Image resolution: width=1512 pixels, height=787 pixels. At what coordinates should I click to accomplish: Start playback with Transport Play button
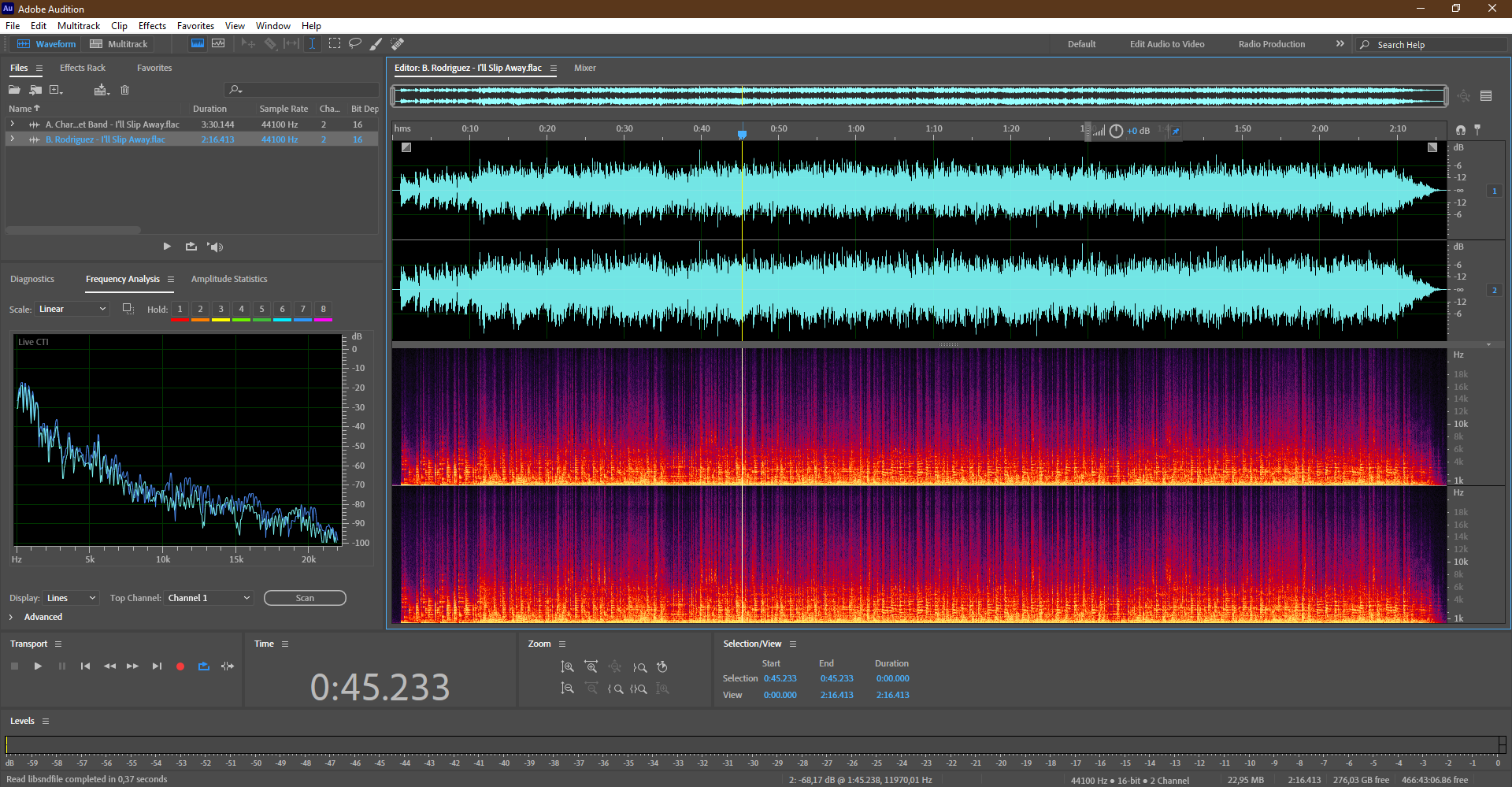(38, 666)
